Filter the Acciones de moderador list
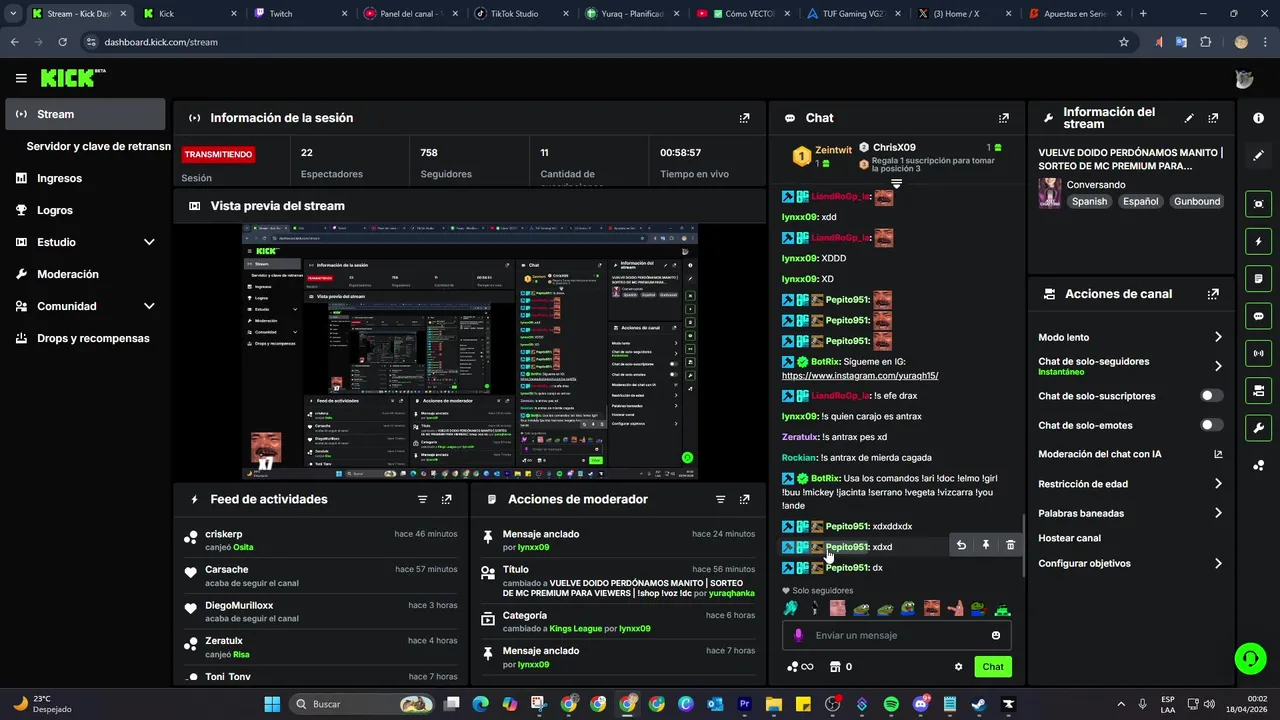The width and height of the screenshot is (1280, 720). coord(720,499)
